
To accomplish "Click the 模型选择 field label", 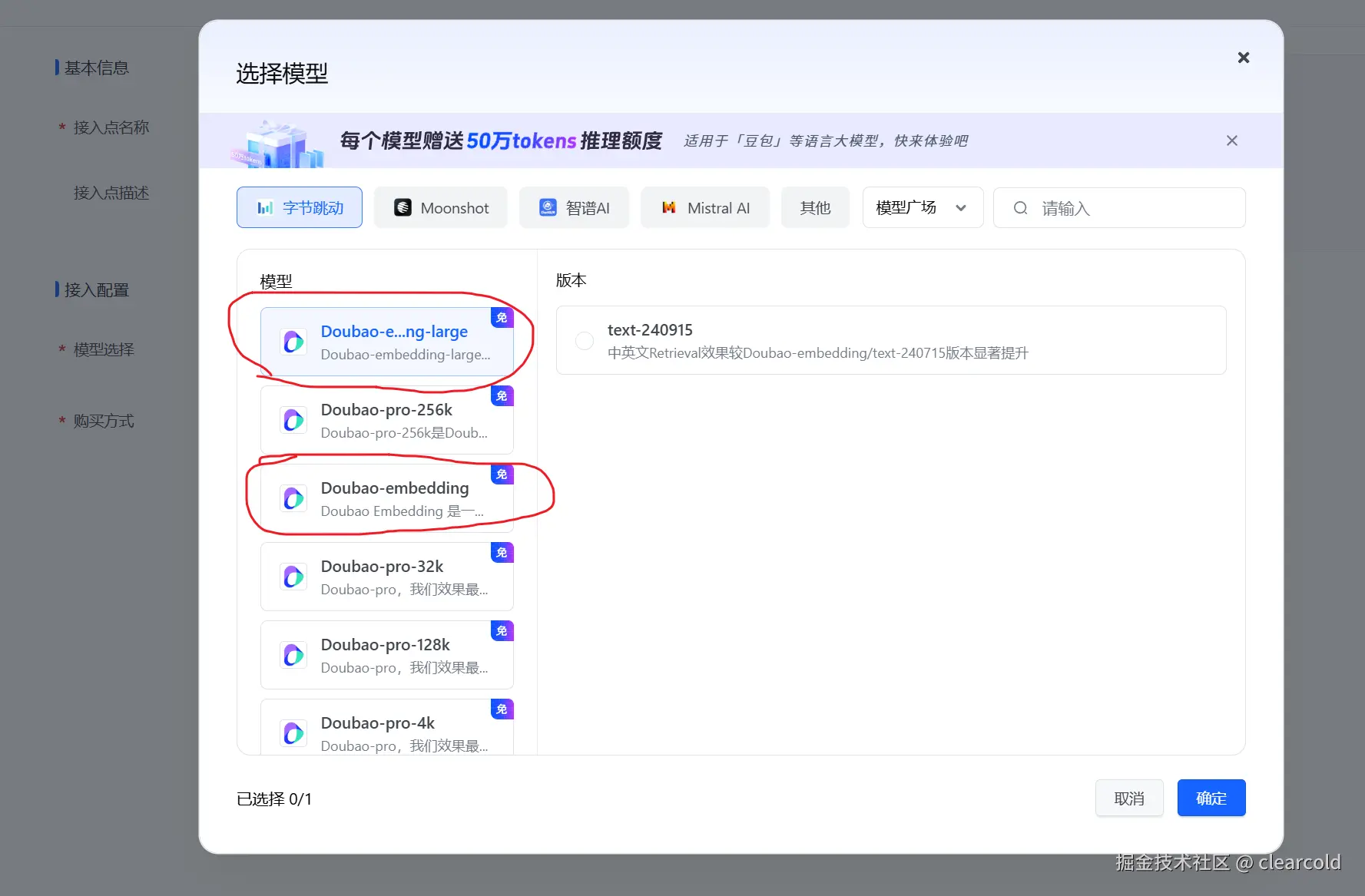I will 104,350.
